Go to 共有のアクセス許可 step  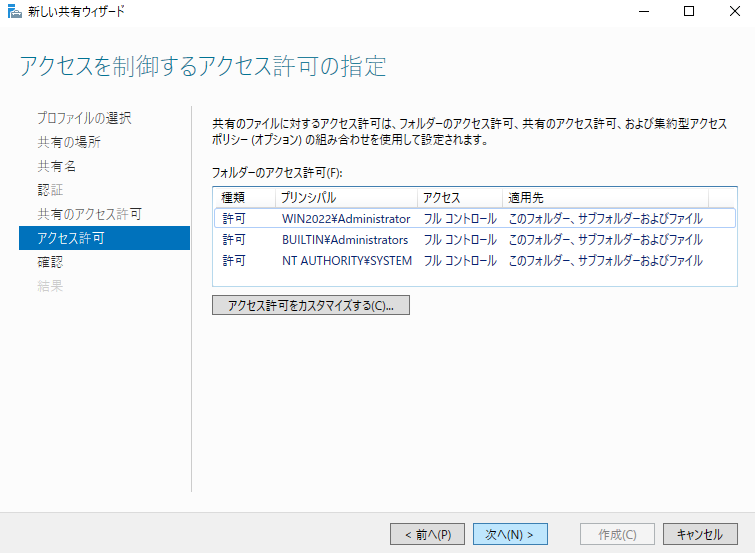pos(89,214)
